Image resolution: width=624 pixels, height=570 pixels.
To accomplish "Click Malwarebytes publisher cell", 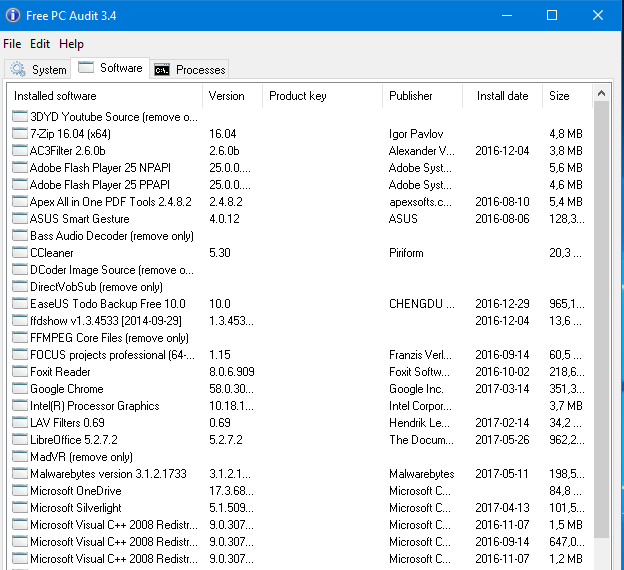I will point(421,474).
